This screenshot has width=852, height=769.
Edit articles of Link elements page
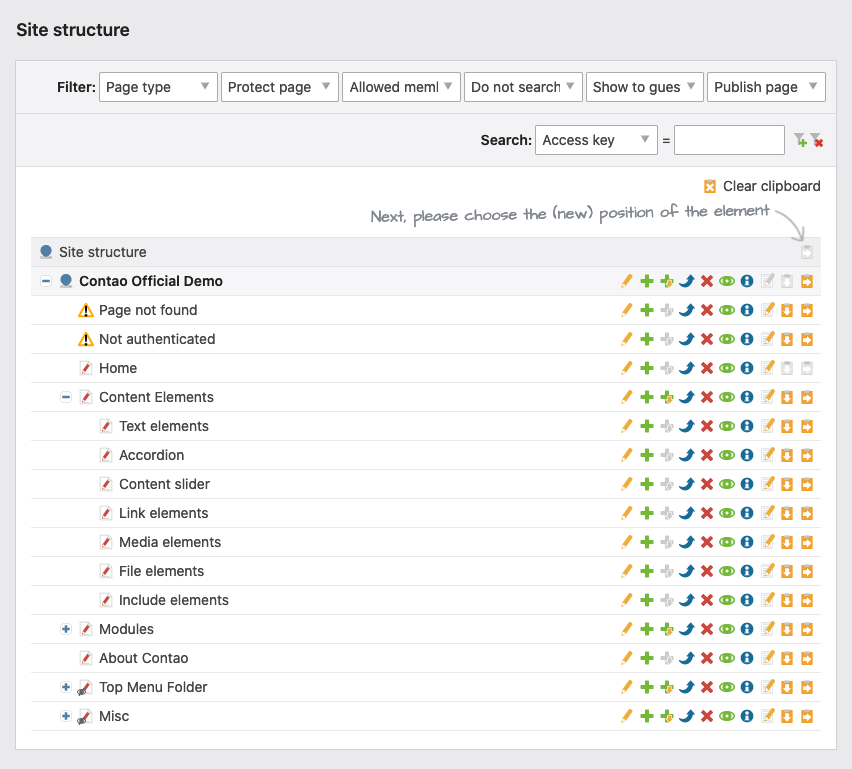pyautogui.click(x=767, y=513)
